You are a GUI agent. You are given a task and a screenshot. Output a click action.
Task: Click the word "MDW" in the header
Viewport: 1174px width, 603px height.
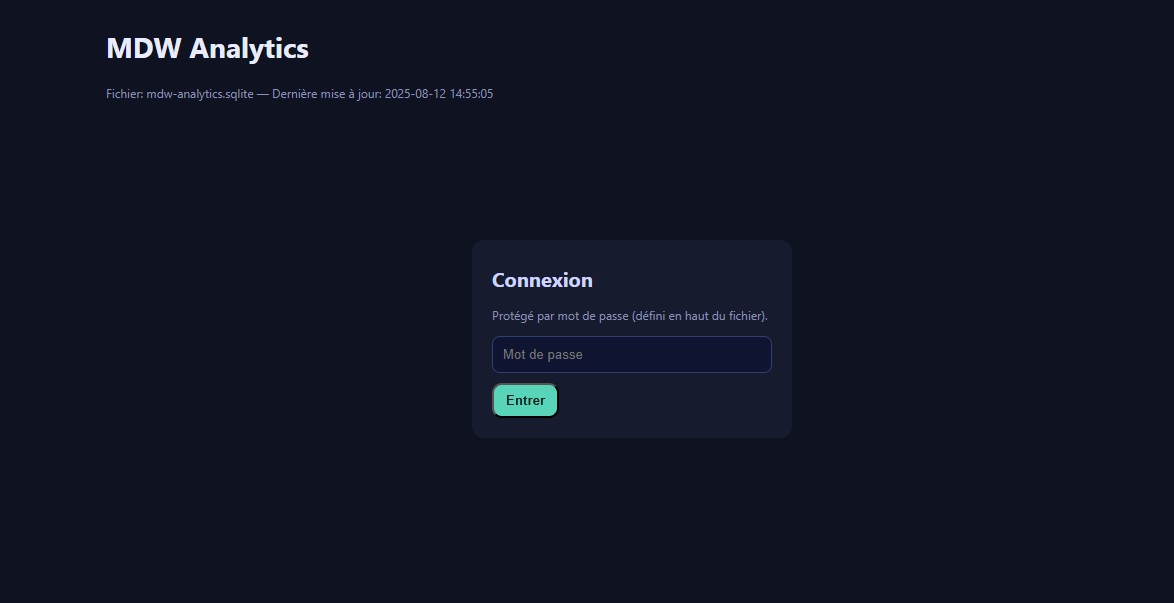144,48
